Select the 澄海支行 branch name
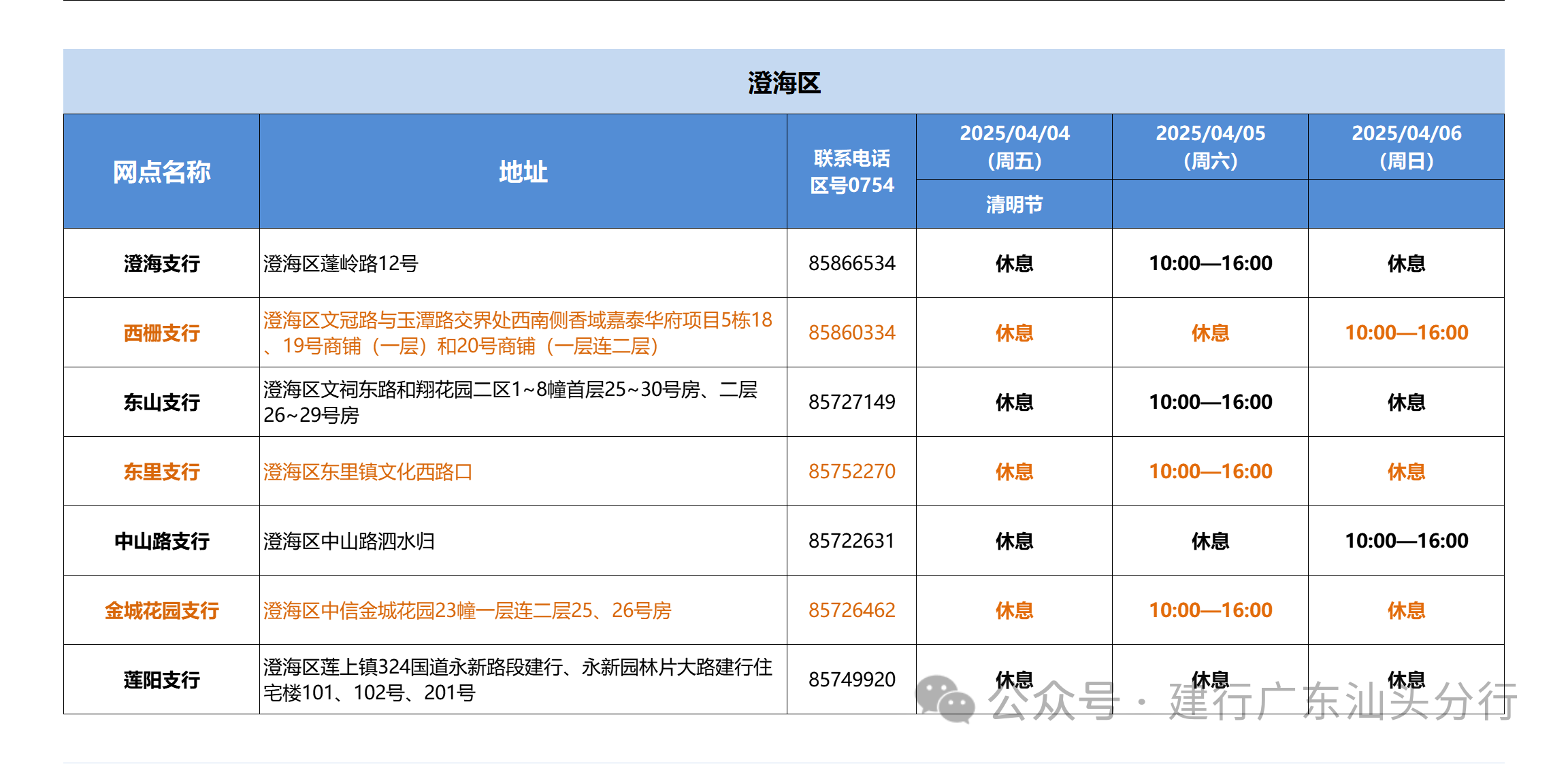The width and height of the screenshot is (1568, 764). (161, 263)
